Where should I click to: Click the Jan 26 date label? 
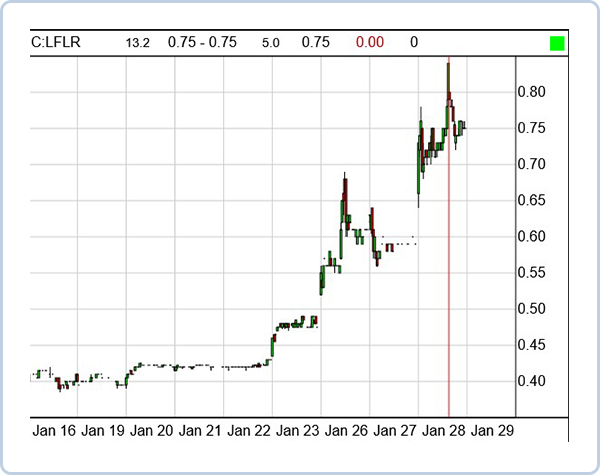tap(346, 431)
